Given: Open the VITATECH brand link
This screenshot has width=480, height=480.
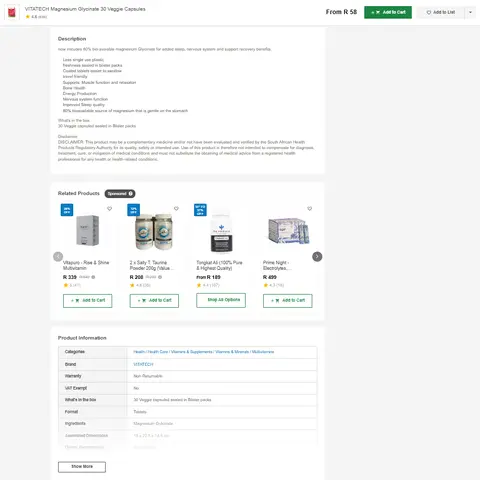Looking at the screenshot, I should pyautogui.click(x=143, y=364).
